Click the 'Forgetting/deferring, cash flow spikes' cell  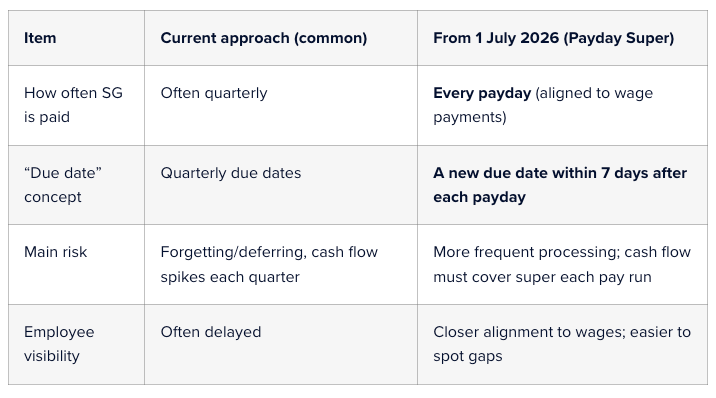(281, 264)
